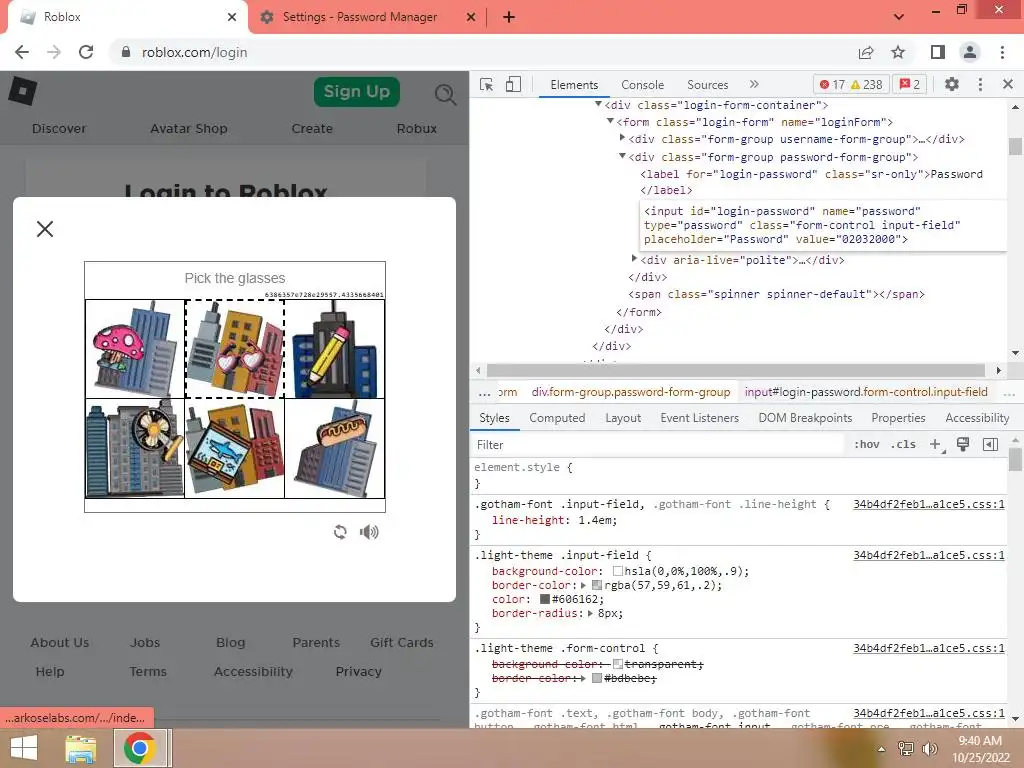This screenshot has height=768, width=1024.
Task: Close the captcha dialog with the X
Action: (45, 229)
